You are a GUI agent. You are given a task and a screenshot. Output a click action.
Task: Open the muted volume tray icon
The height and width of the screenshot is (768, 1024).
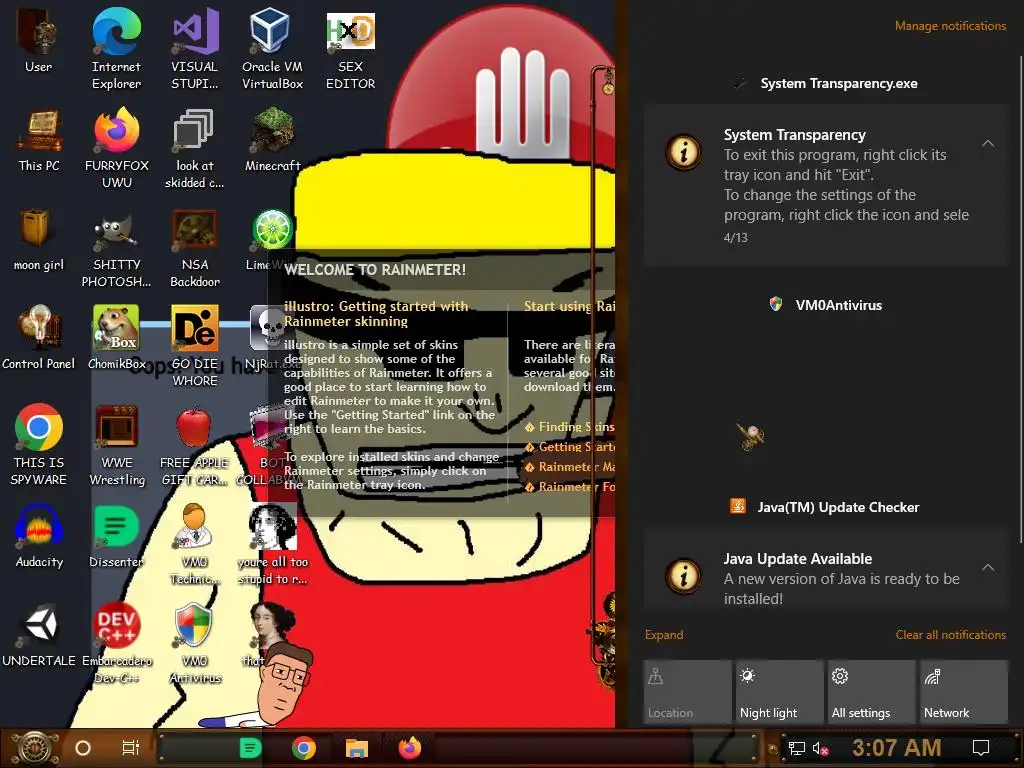tap(821, 748)
